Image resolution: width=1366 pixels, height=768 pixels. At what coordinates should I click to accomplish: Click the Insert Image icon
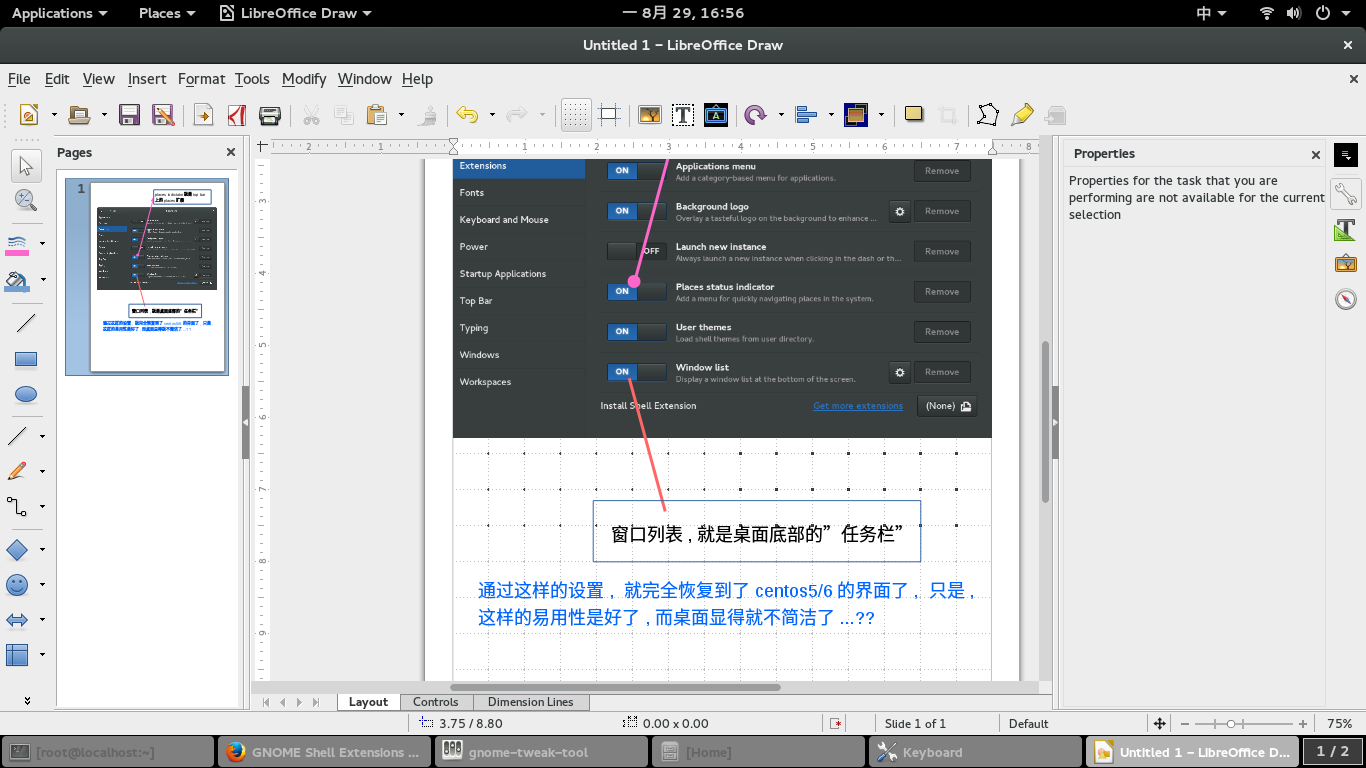pos(649,115)
